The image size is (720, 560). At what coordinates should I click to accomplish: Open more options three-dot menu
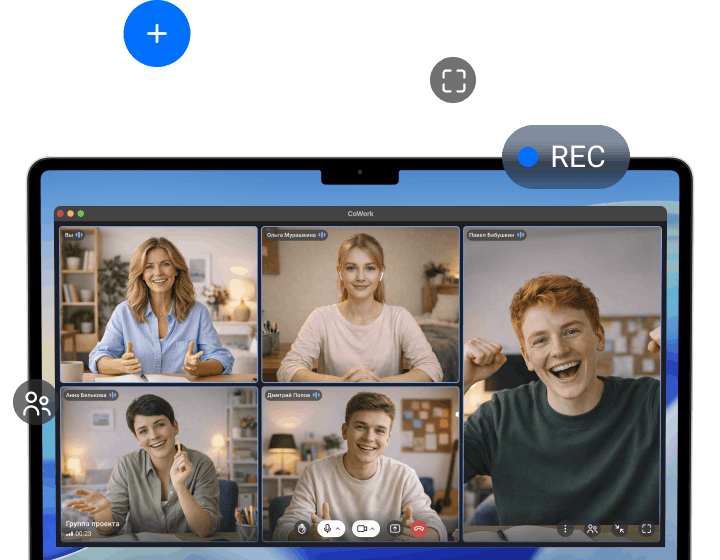point(565,528)
